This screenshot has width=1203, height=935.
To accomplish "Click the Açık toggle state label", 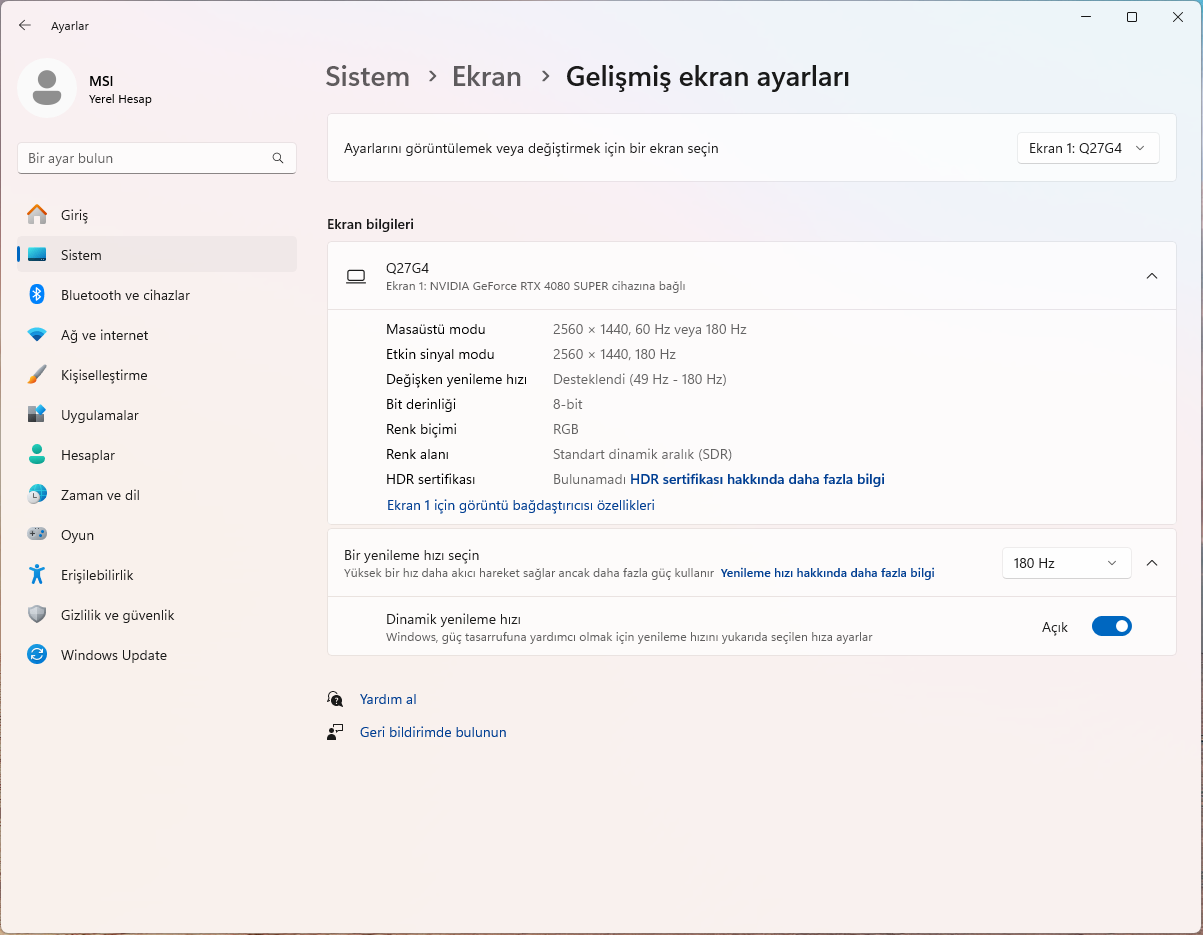I will tap(1055, 627).
